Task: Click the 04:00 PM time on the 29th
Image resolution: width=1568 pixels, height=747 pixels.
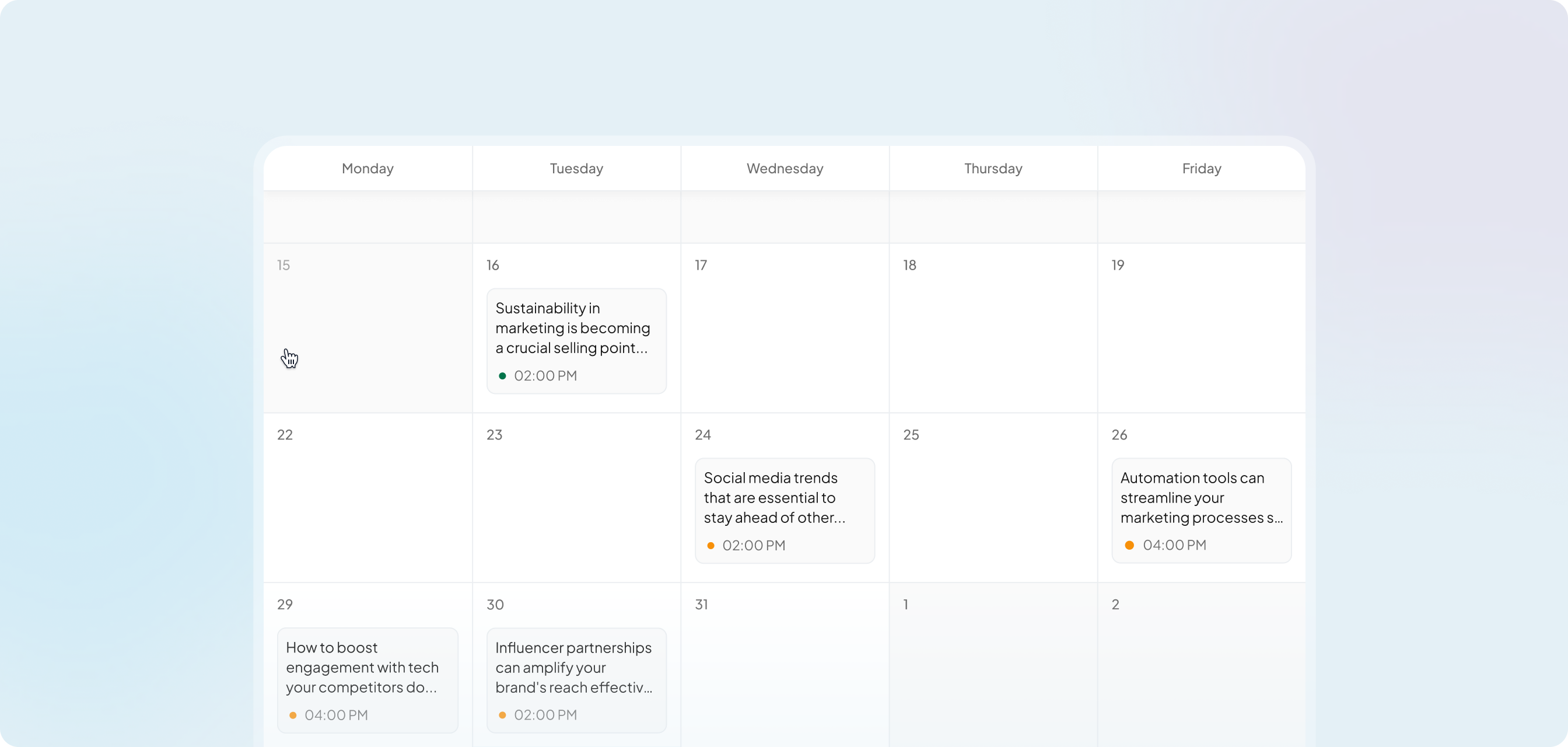Action: [336, 715]
